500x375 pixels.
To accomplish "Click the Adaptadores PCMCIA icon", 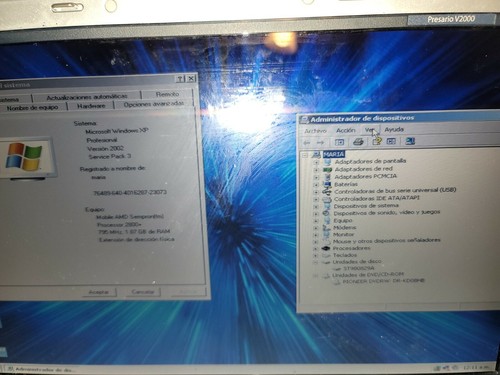I will (328, 176).
